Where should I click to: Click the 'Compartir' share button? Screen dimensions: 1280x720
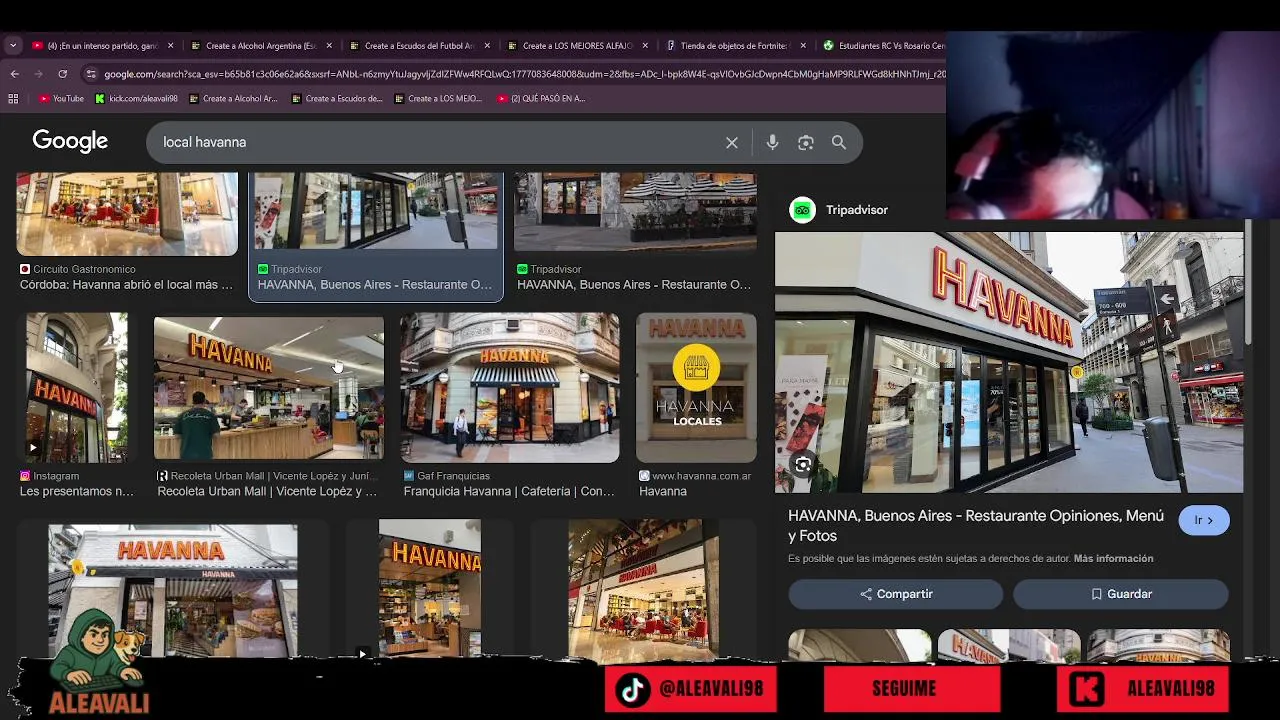click(x=896, y=594)
